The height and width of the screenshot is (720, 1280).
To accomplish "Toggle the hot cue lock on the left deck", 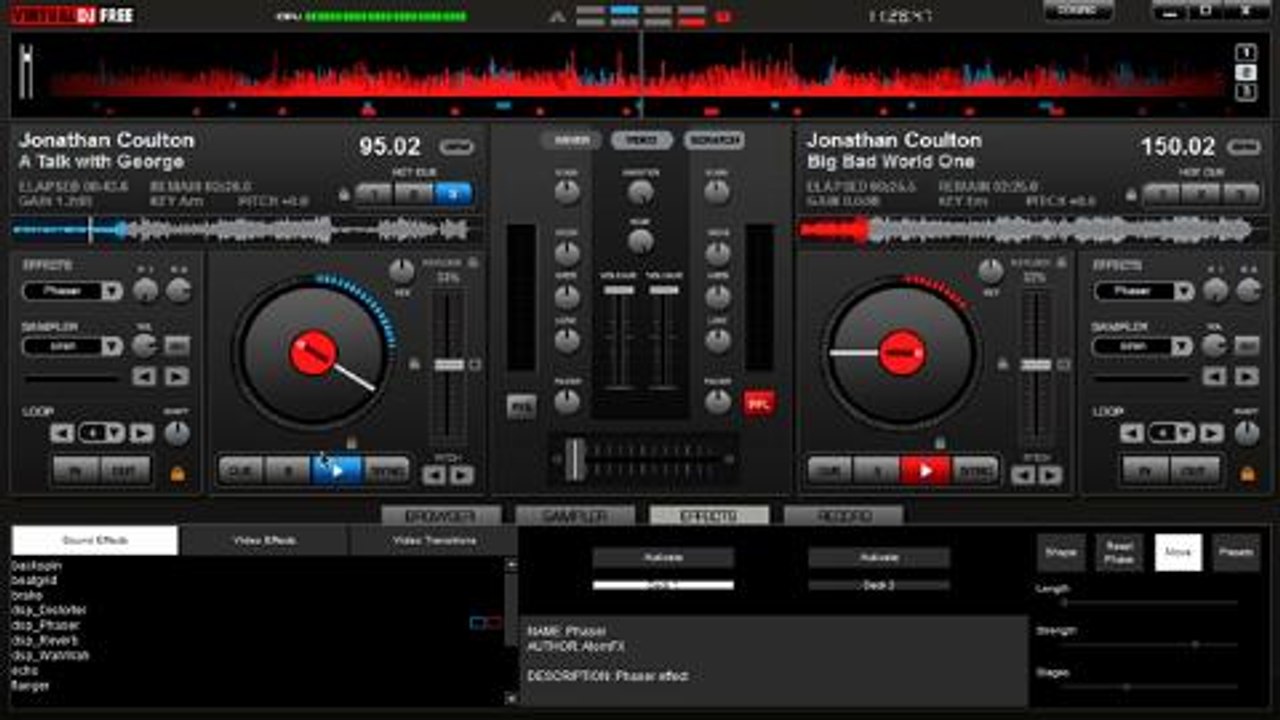I will (345, 194).
